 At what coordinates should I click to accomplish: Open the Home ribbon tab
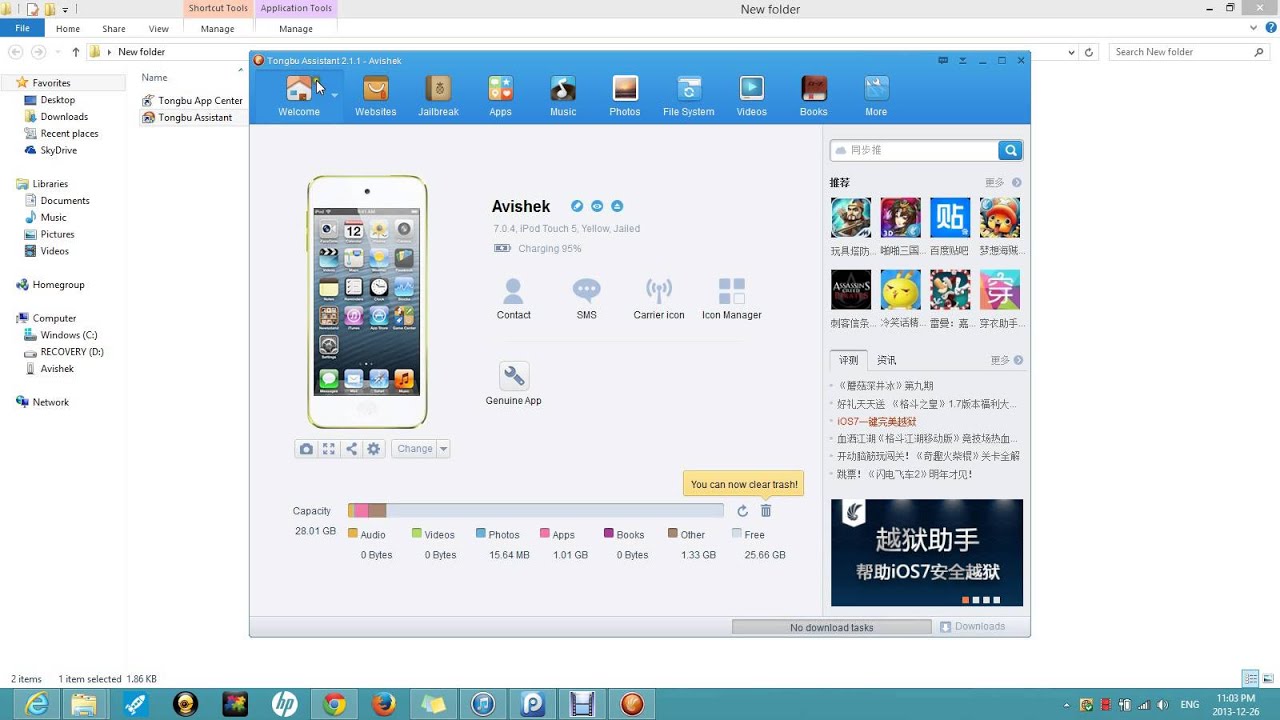click(68, 29)
